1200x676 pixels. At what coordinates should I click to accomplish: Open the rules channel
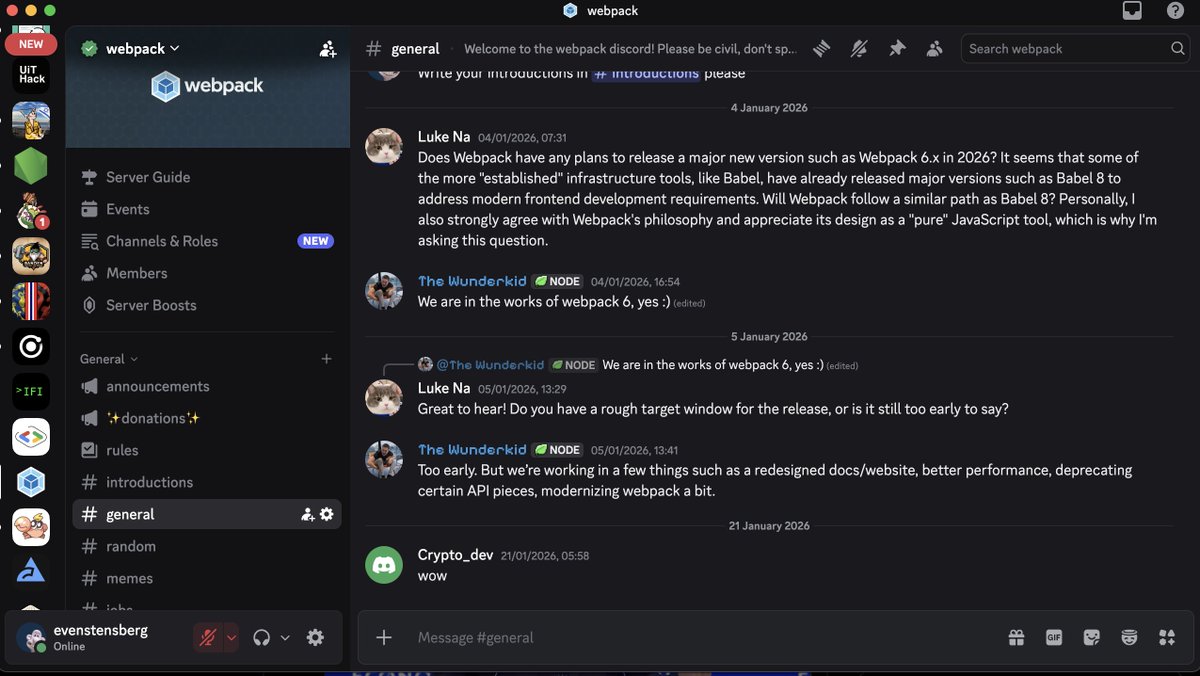207,450
